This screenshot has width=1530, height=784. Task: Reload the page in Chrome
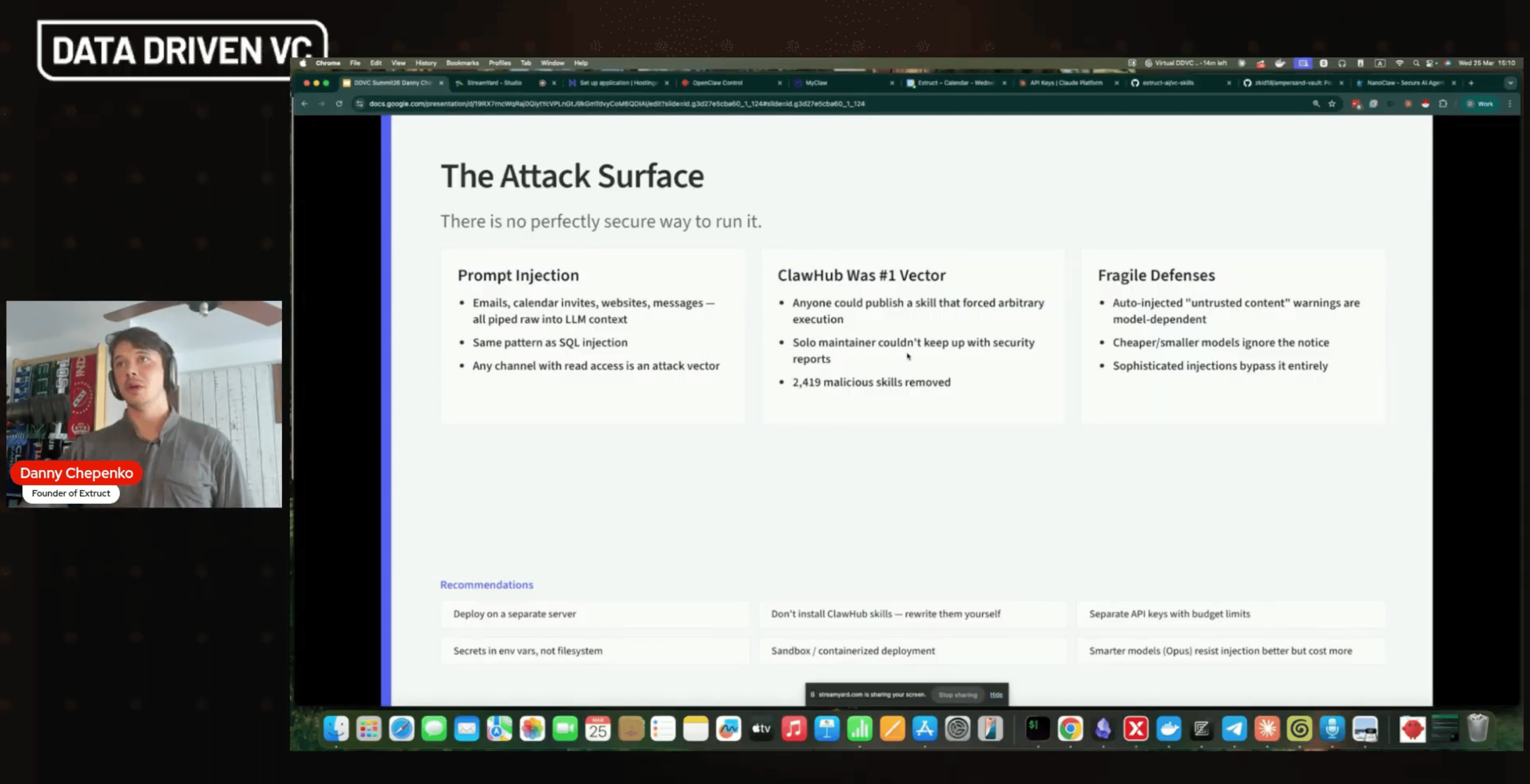point(338,103)
